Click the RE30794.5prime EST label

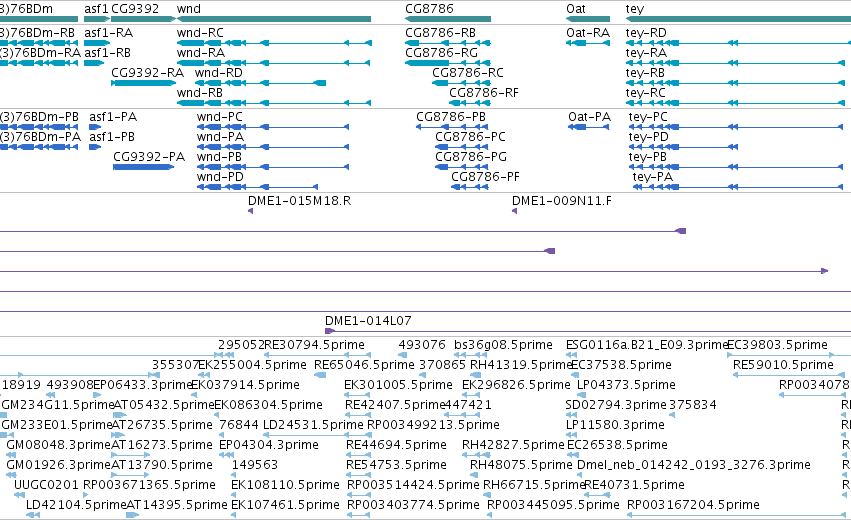coord(314,345)
